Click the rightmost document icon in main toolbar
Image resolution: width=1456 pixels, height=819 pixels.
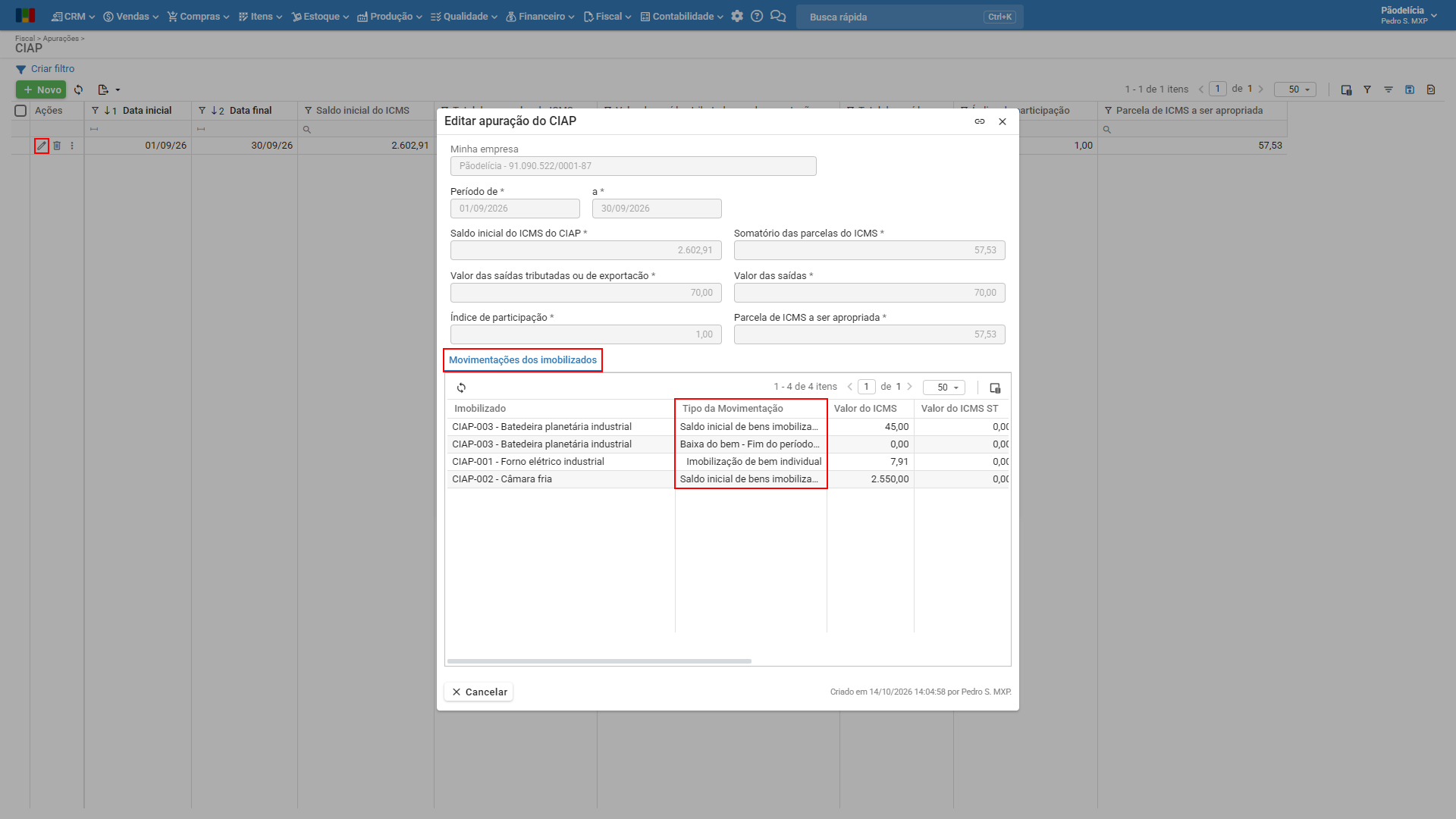click(x=1431, y=89)
